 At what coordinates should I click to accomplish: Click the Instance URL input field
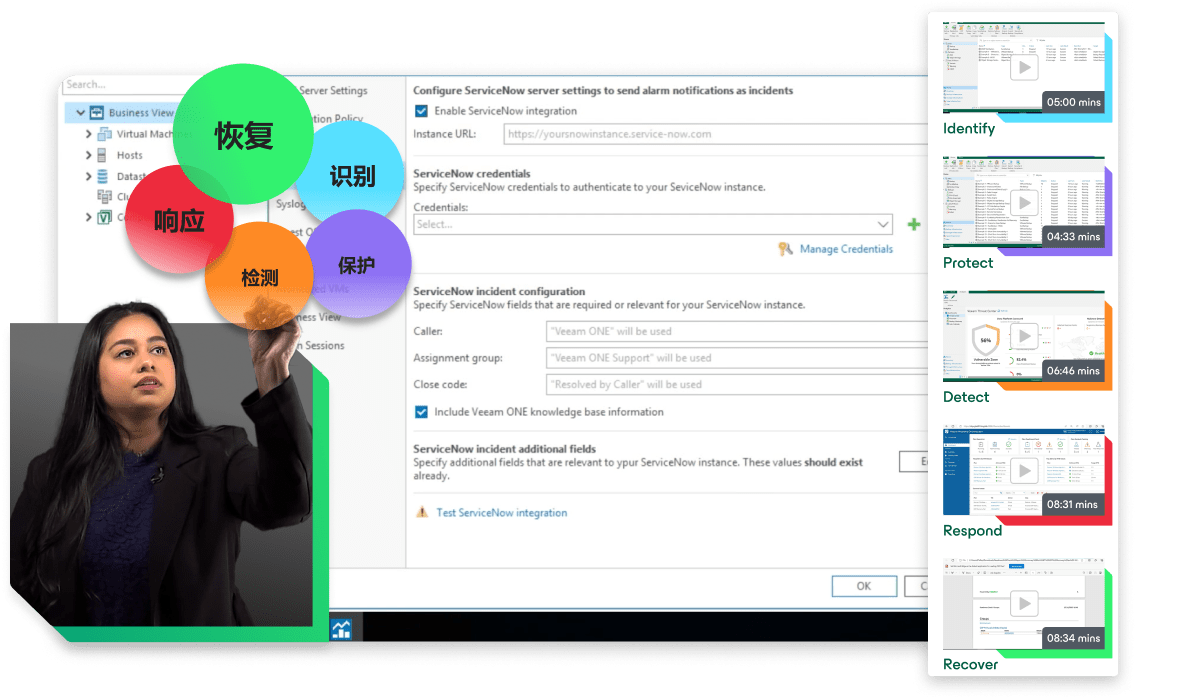(x=716, y=134)
